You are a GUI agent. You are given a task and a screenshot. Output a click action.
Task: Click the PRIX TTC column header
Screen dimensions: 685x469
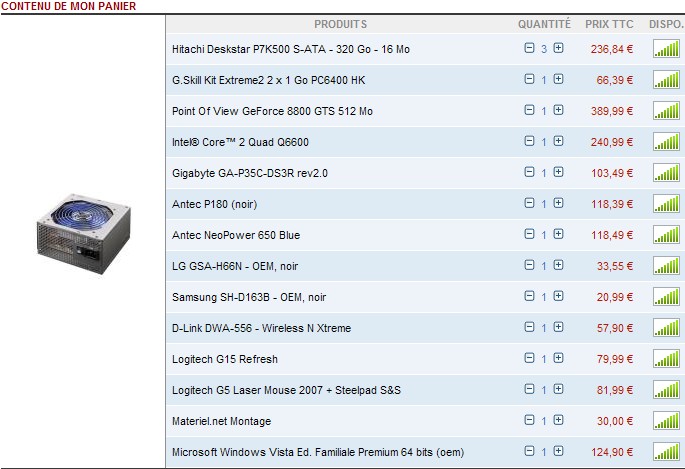[609, 24]
